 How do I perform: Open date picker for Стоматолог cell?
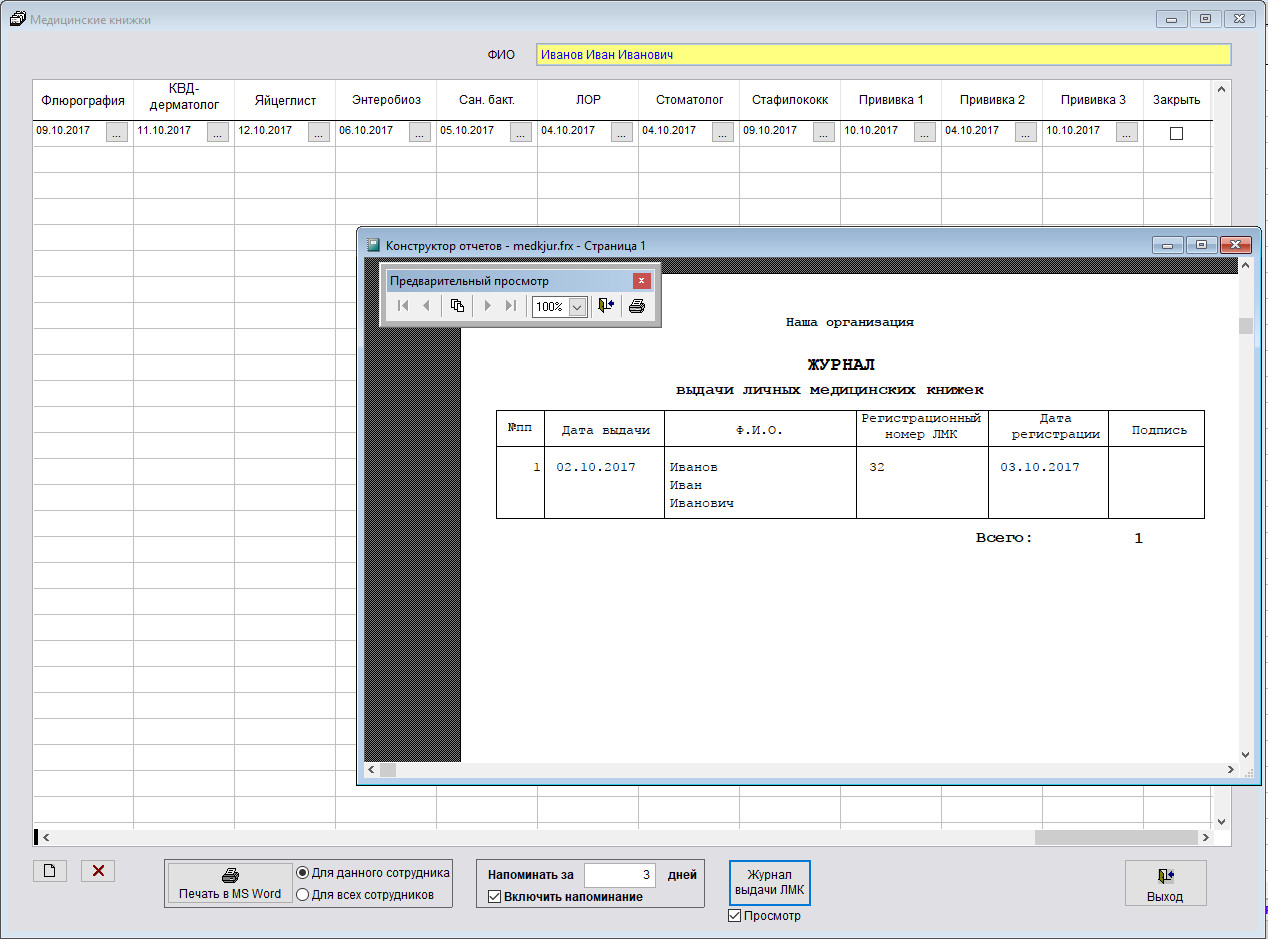tap(723, 132)
